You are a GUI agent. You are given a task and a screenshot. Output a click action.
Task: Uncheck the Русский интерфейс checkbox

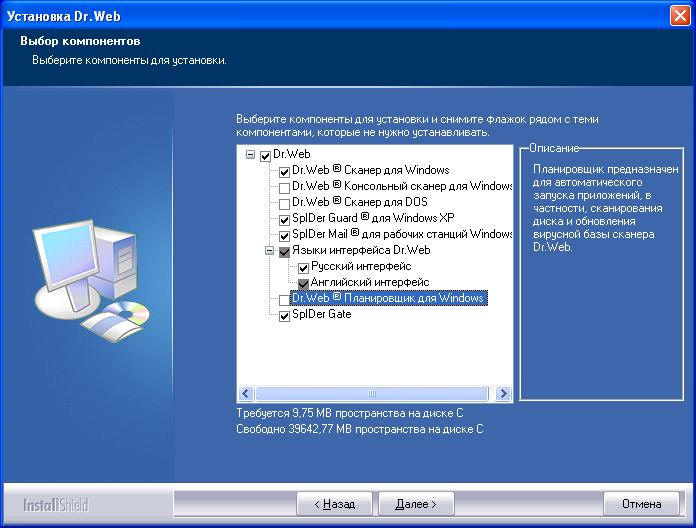304,267
